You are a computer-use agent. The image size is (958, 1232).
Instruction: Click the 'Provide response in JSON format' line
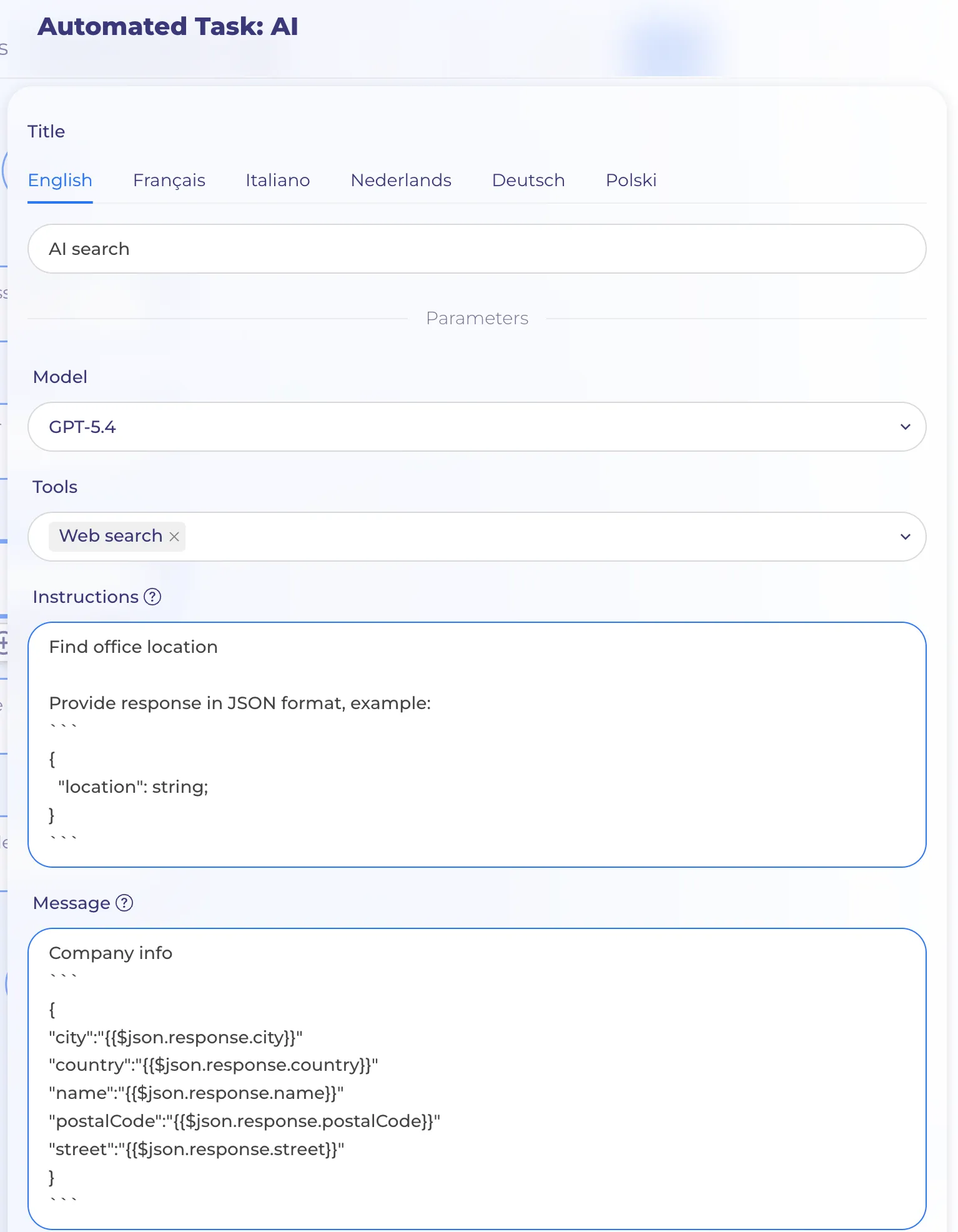[240, 703]
